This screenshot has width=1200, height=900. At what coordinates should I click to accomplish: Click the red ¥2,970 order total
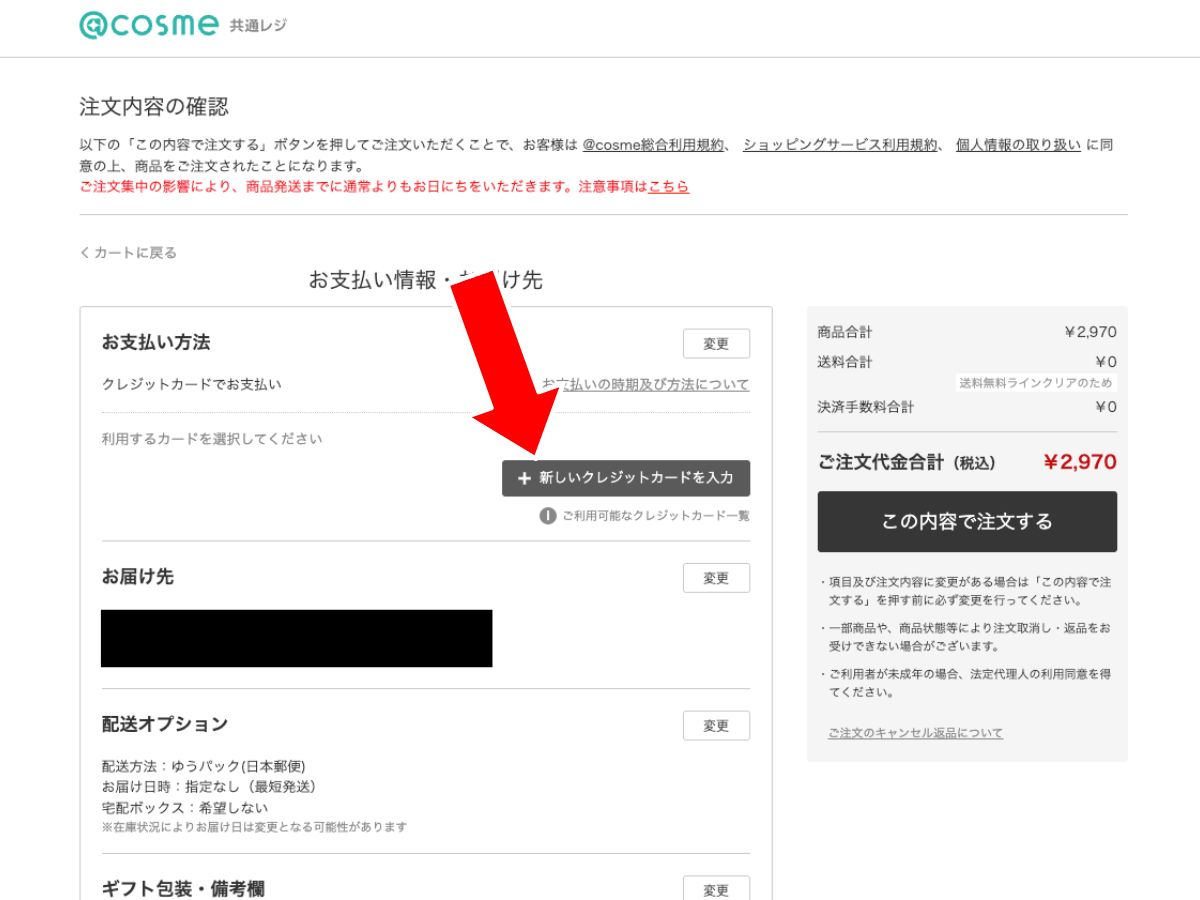click(x=1079, y=462)
